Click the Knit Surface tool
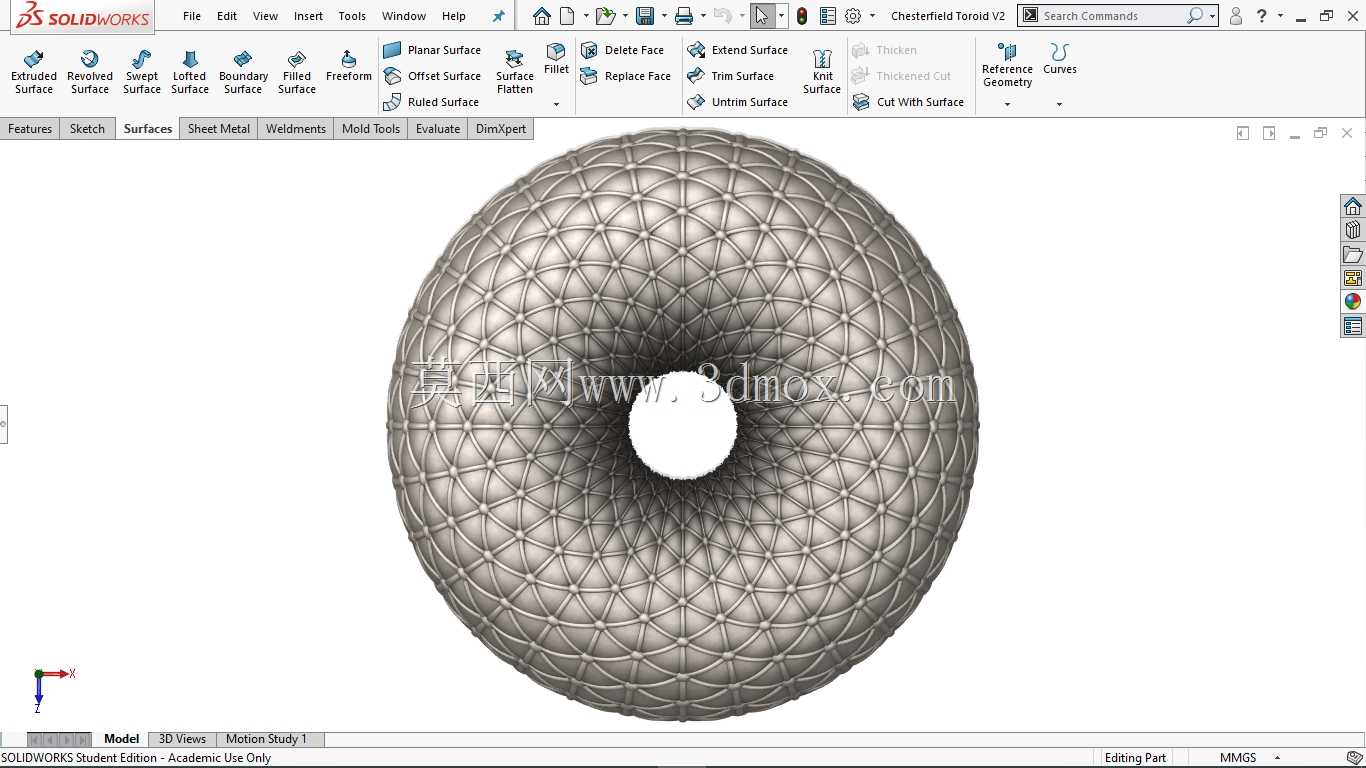The height and width of the screenshot is (768, 1366). coord(822,72)
